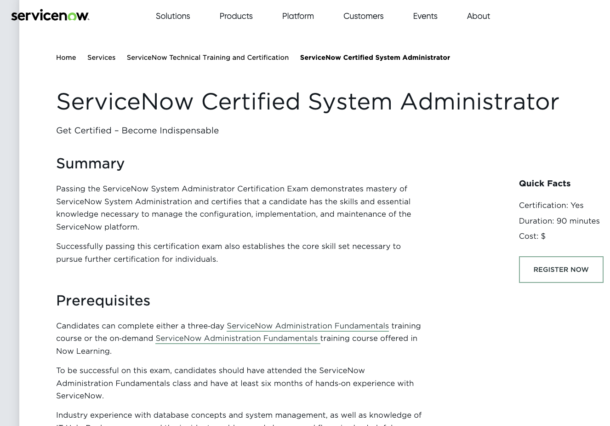Image resolution: width=610 pixels, height=426 pixels.
Task: Expand the About navigation menu
Action: click(x=478, y=16)
